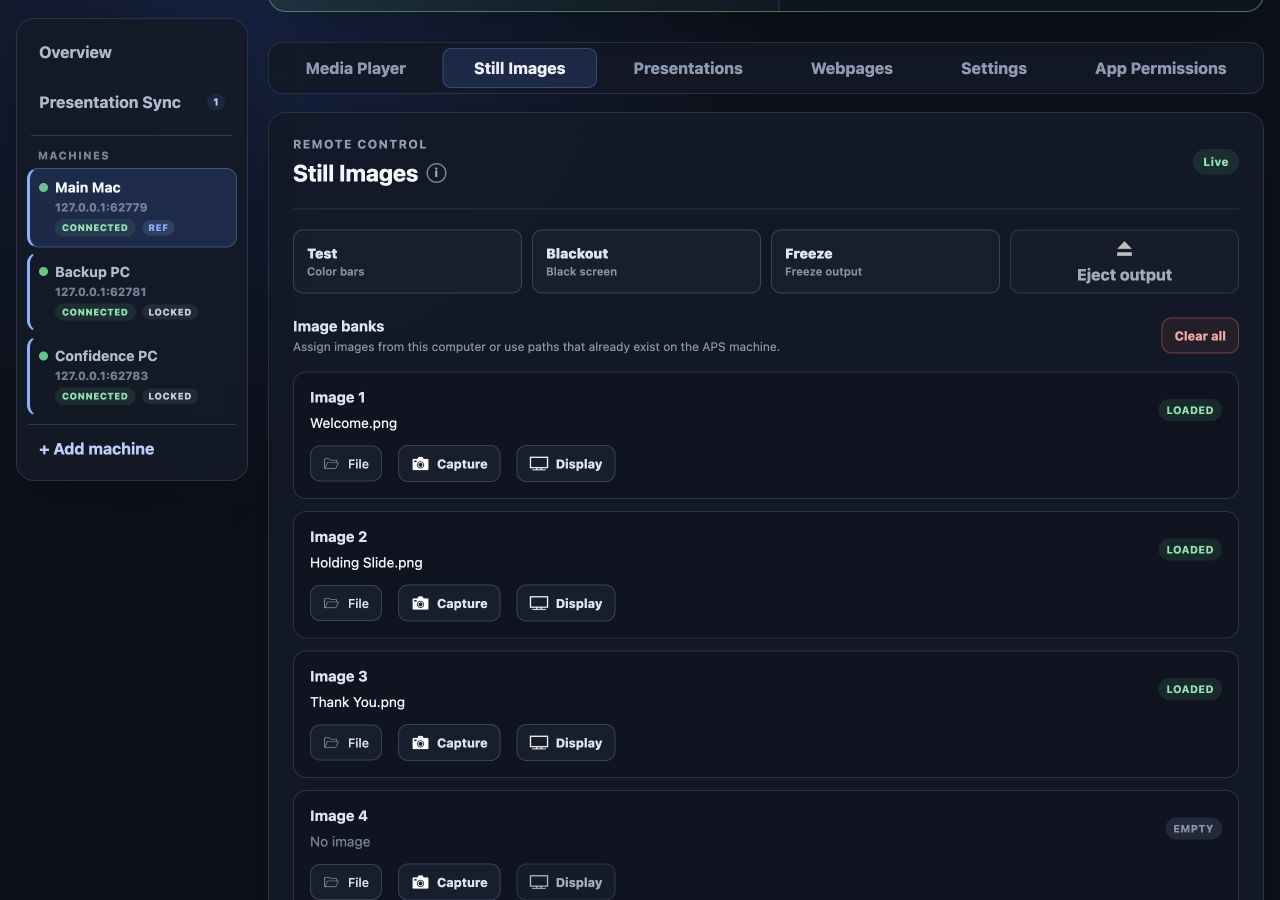Switch to the Media Player tab

tap(356, 68)
